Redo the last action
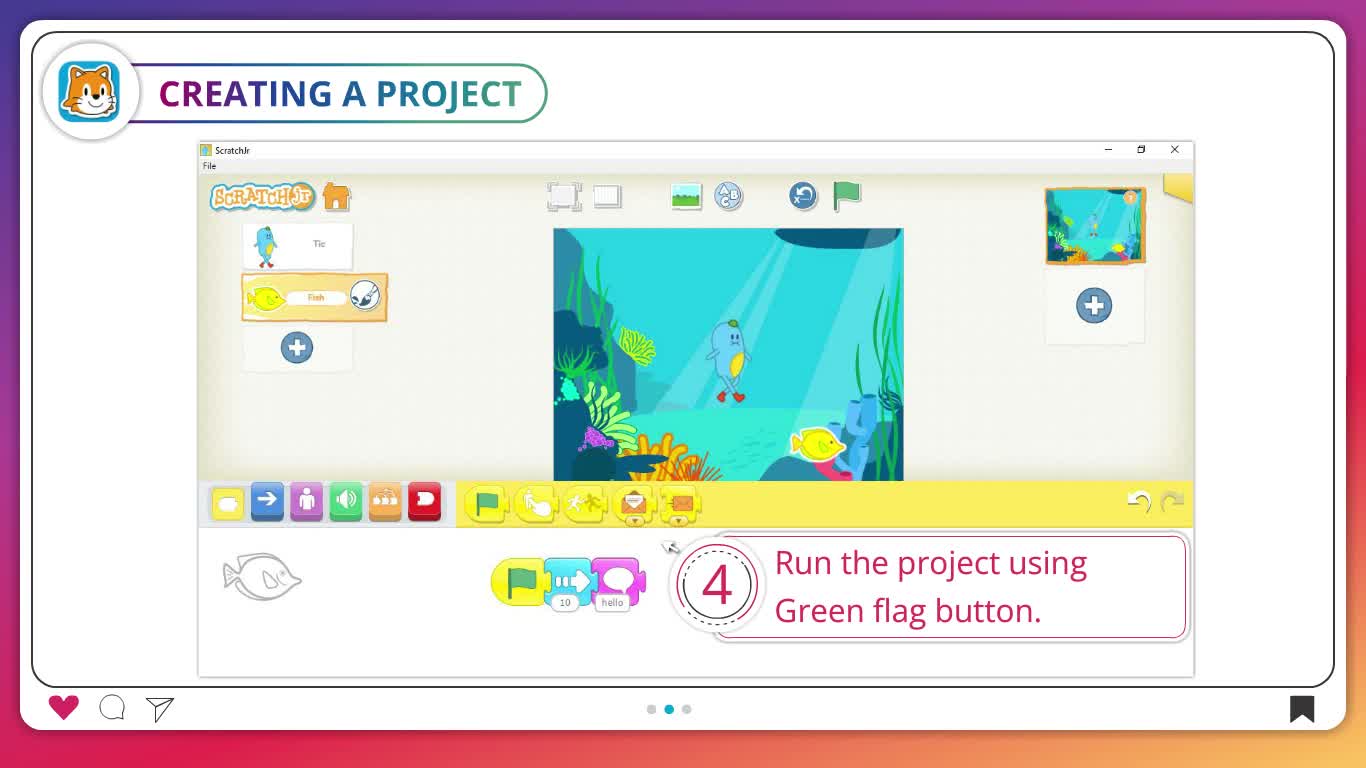Viewport: 1366px width, 768px height. coord(1172,502)
